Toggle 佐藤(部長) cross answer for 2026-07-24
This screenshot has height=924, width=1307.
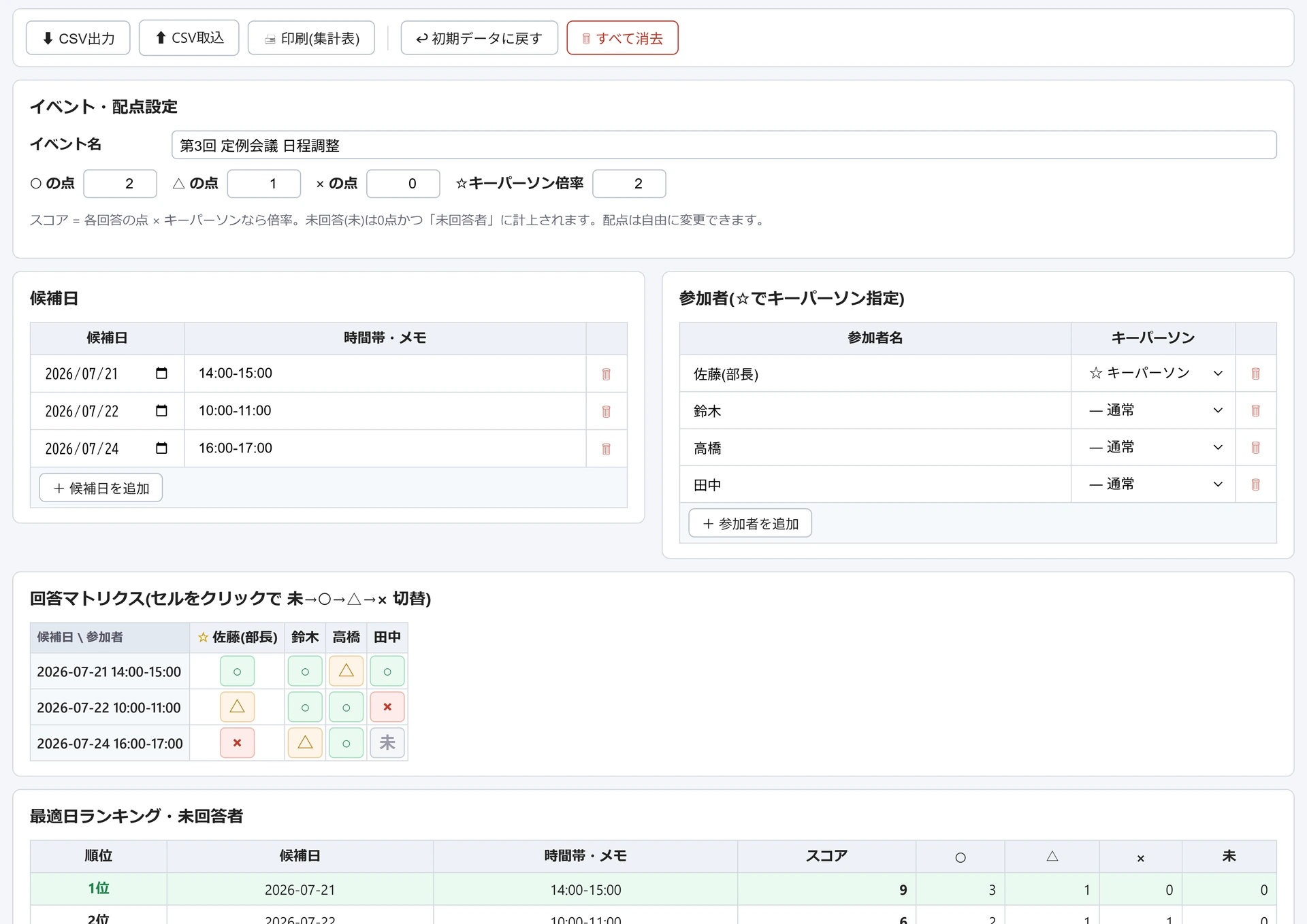pos(237,743)
